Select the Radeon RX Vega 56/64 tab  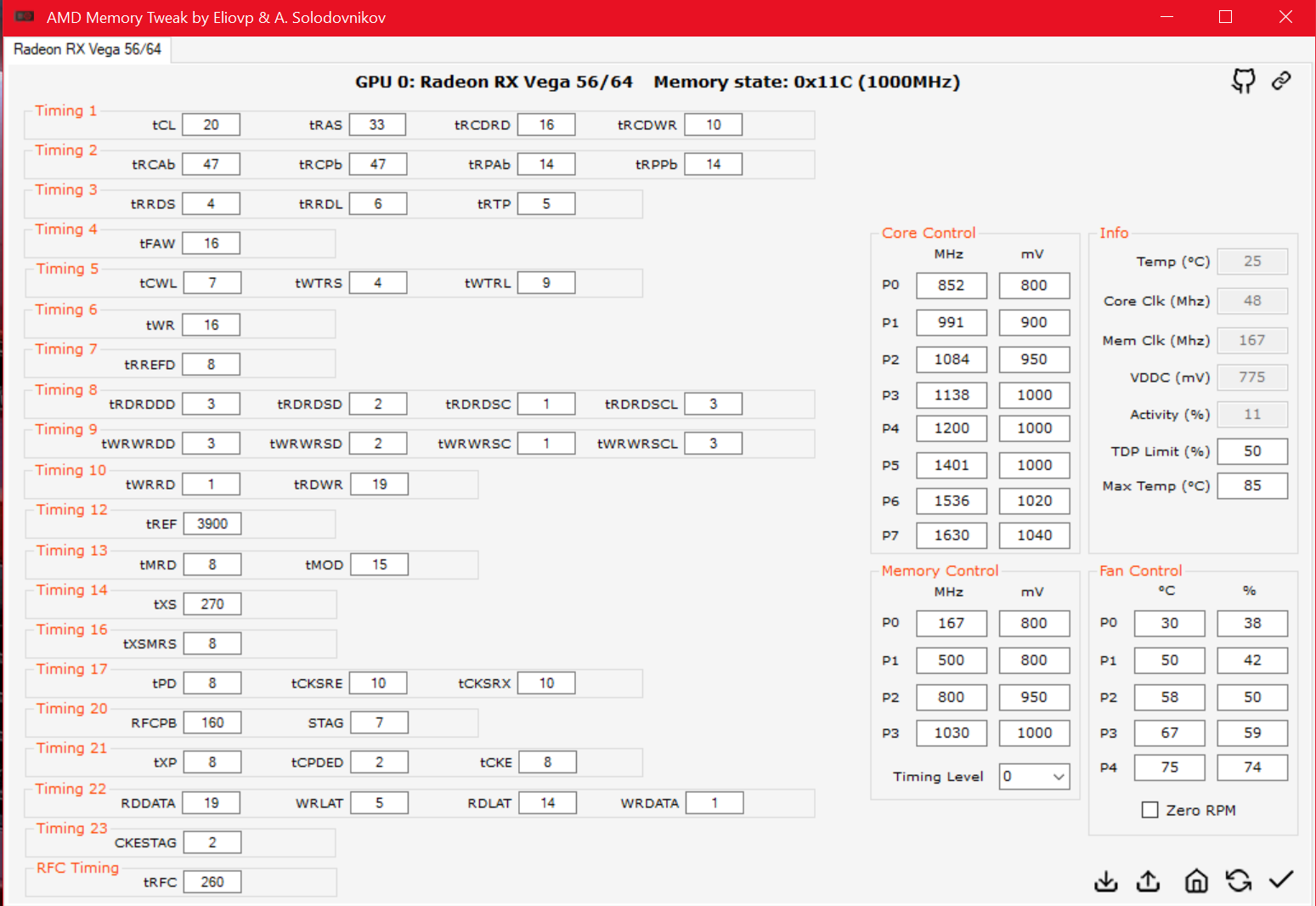(88, 49)
